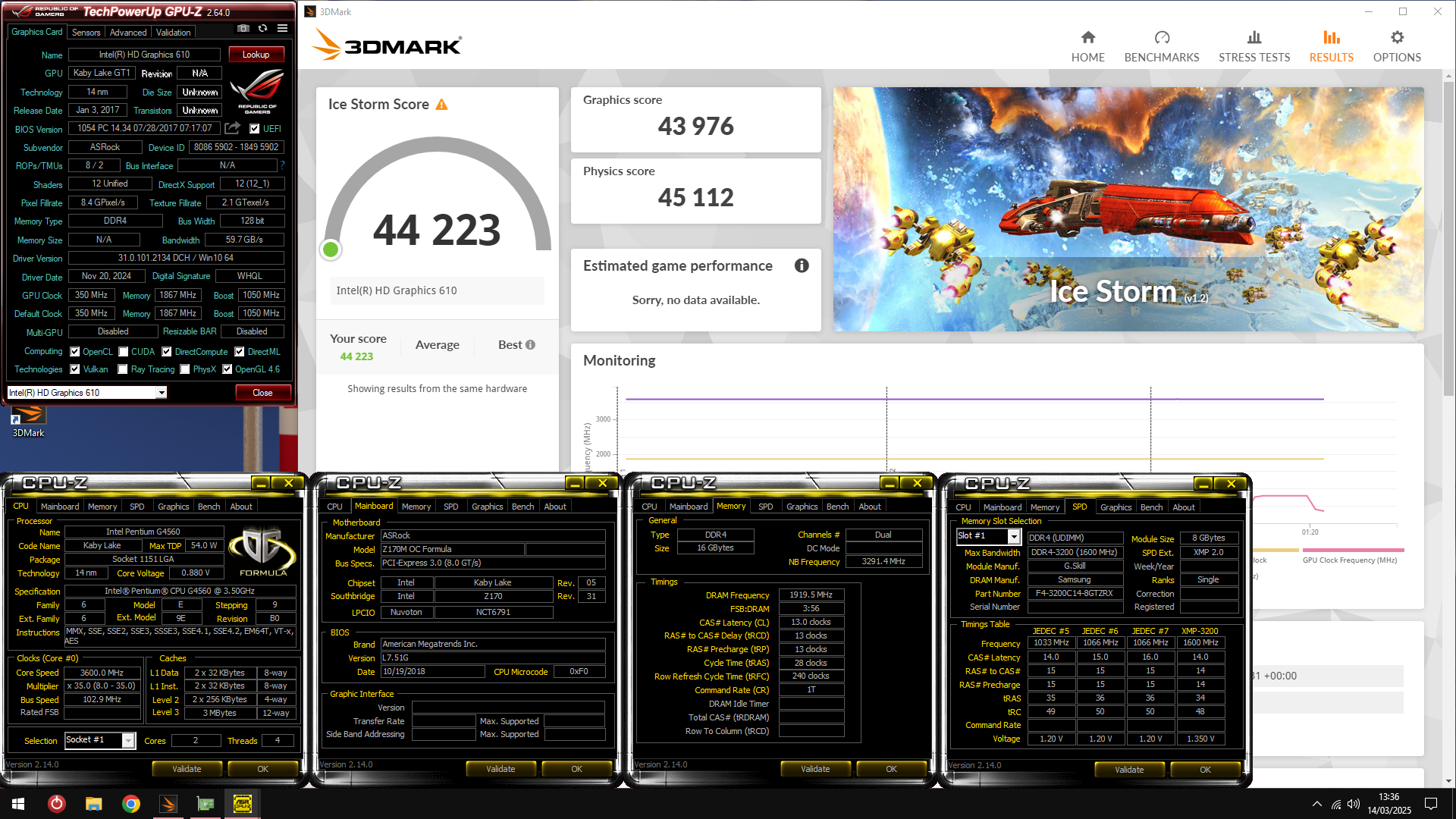The image size is (1456, 819).
Task: Click the Bus Interface question mark in GPU-Z
Action: point(282,165)
